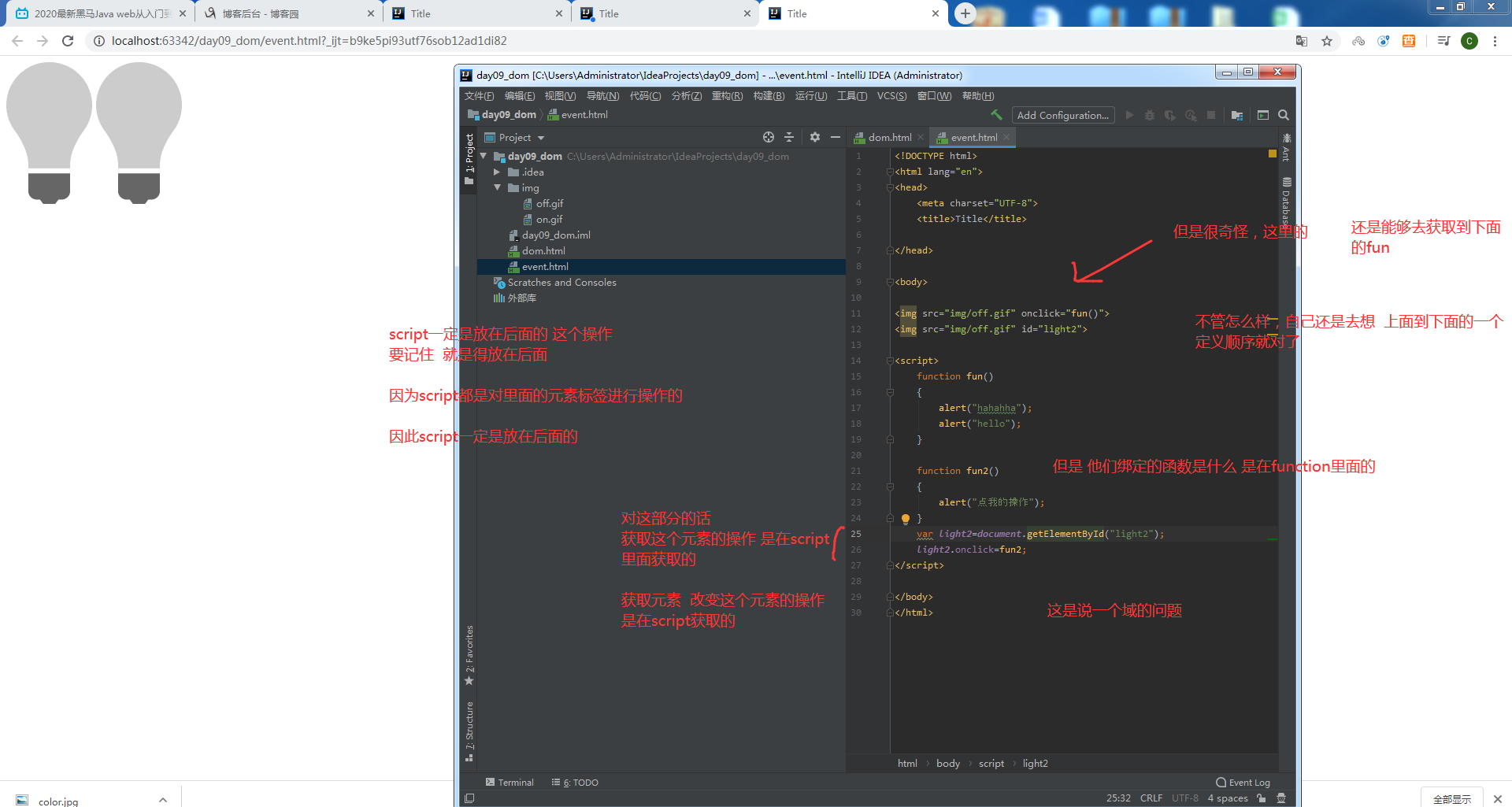This screenshot has width=1512, height=807.
Task: Open the Event Log in IntelliJ status bar
Action: click(1243, 783)
